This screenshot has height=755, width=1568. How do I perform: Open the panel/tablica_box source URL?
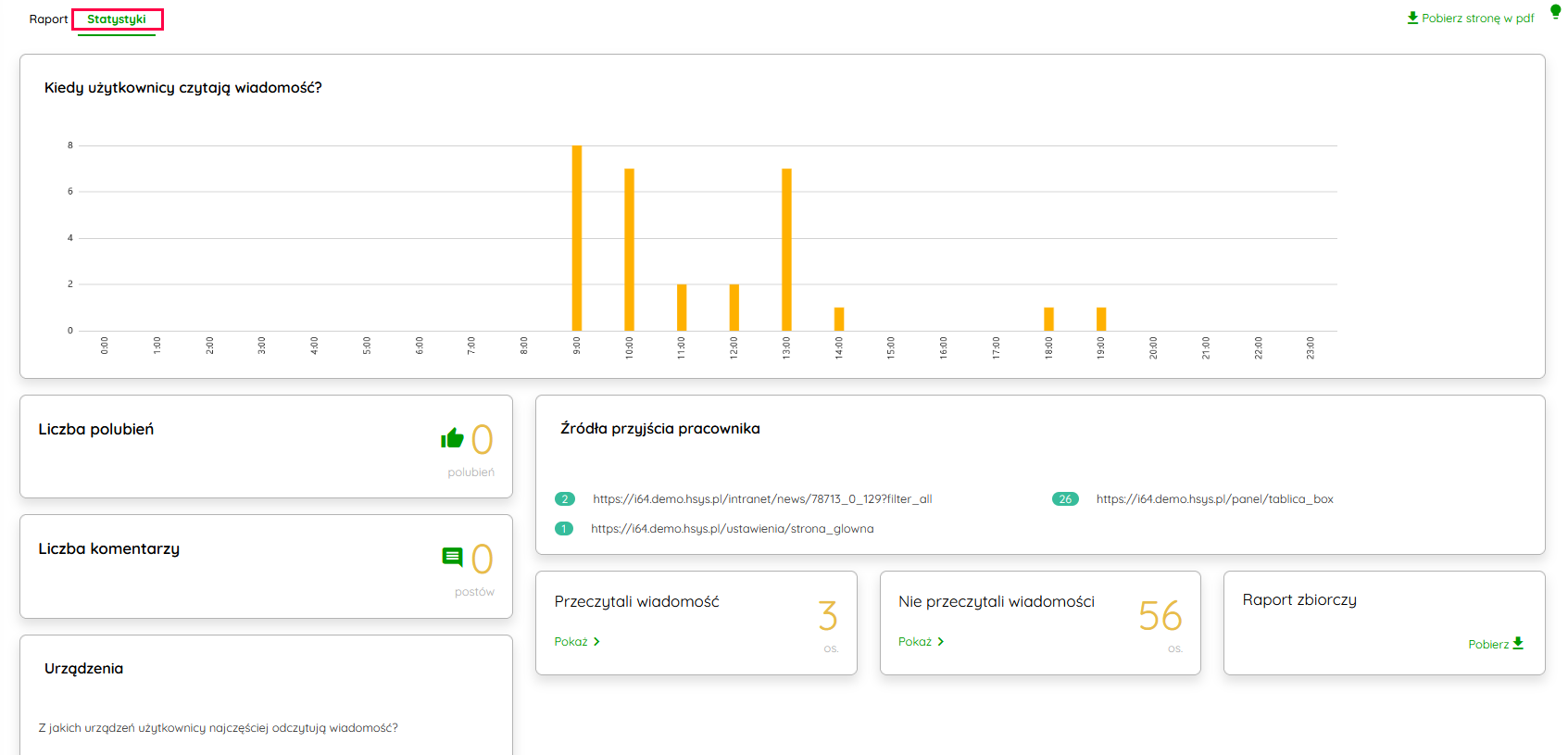tap(1214, 499)
